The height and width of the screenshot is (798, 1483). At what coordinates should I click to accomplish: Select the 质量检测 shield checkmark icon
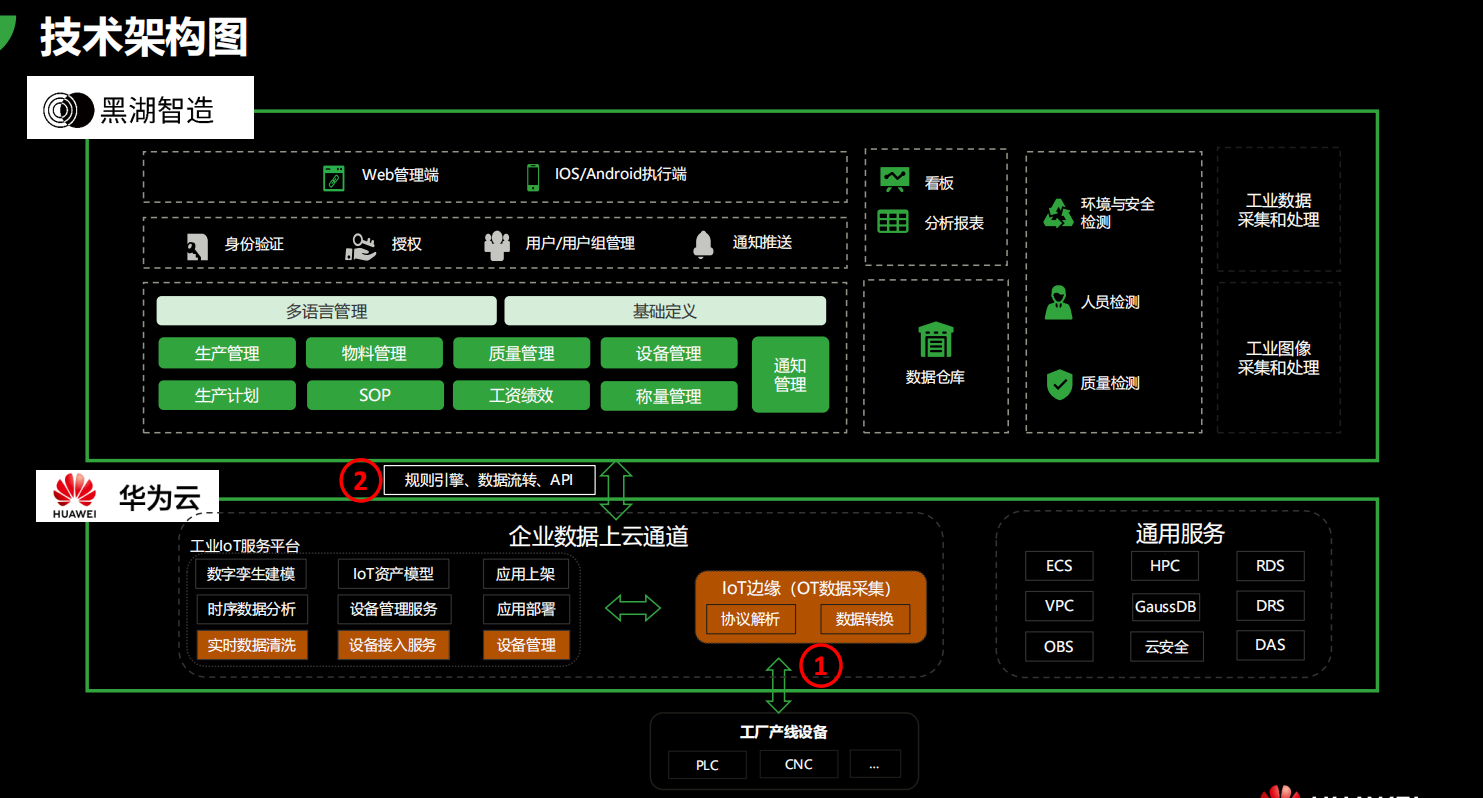coord(1057,382)
